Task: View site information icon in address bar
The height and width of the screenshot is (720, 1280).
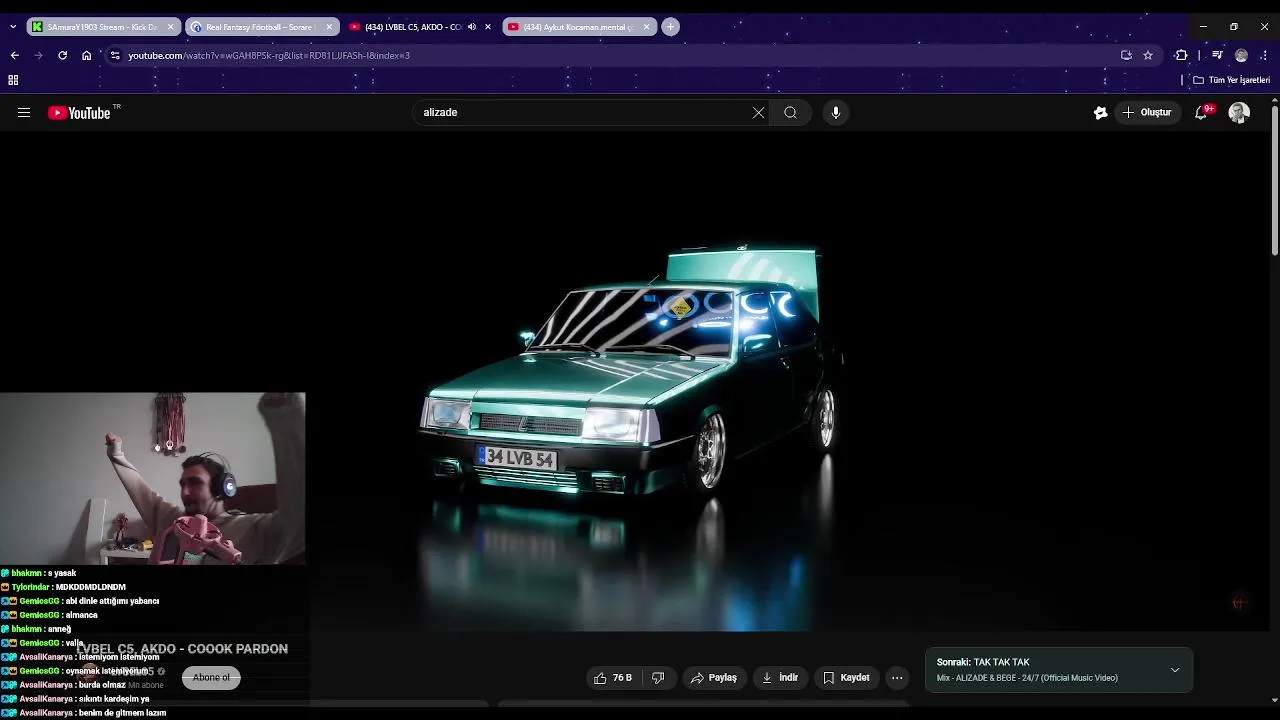Action: pyautogui.click(x=115, y=55)
